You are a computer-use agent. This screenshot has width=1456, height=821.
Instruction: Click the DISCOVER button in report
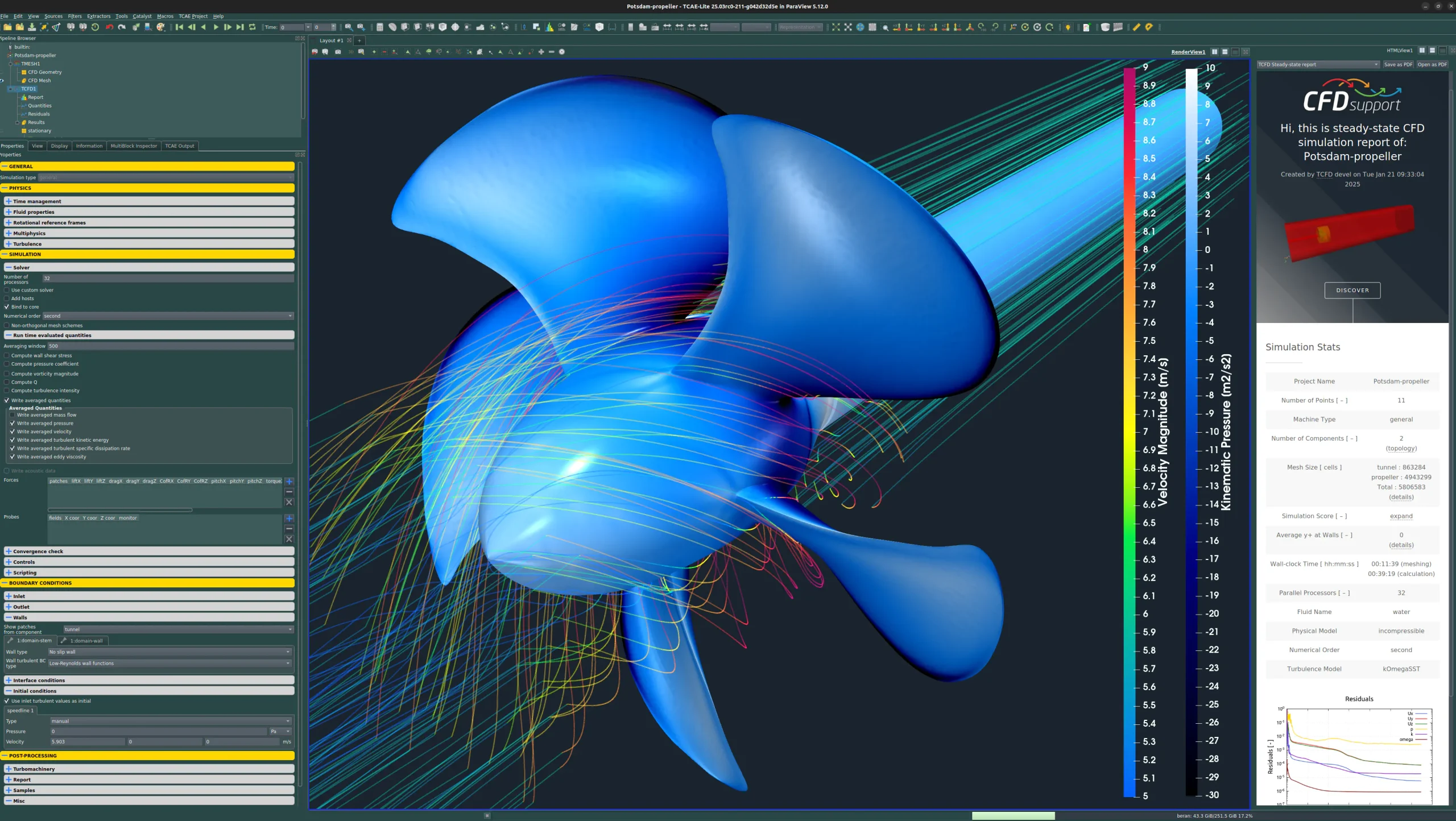[x=1352, y=290]
